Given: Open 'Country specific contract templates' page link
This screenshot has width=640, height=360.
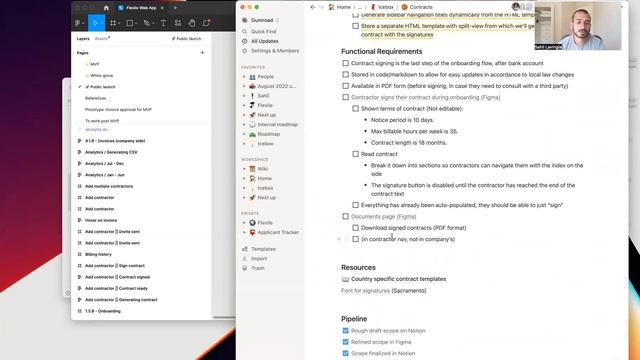Looking at the screenshot, I should coord(398,279).
